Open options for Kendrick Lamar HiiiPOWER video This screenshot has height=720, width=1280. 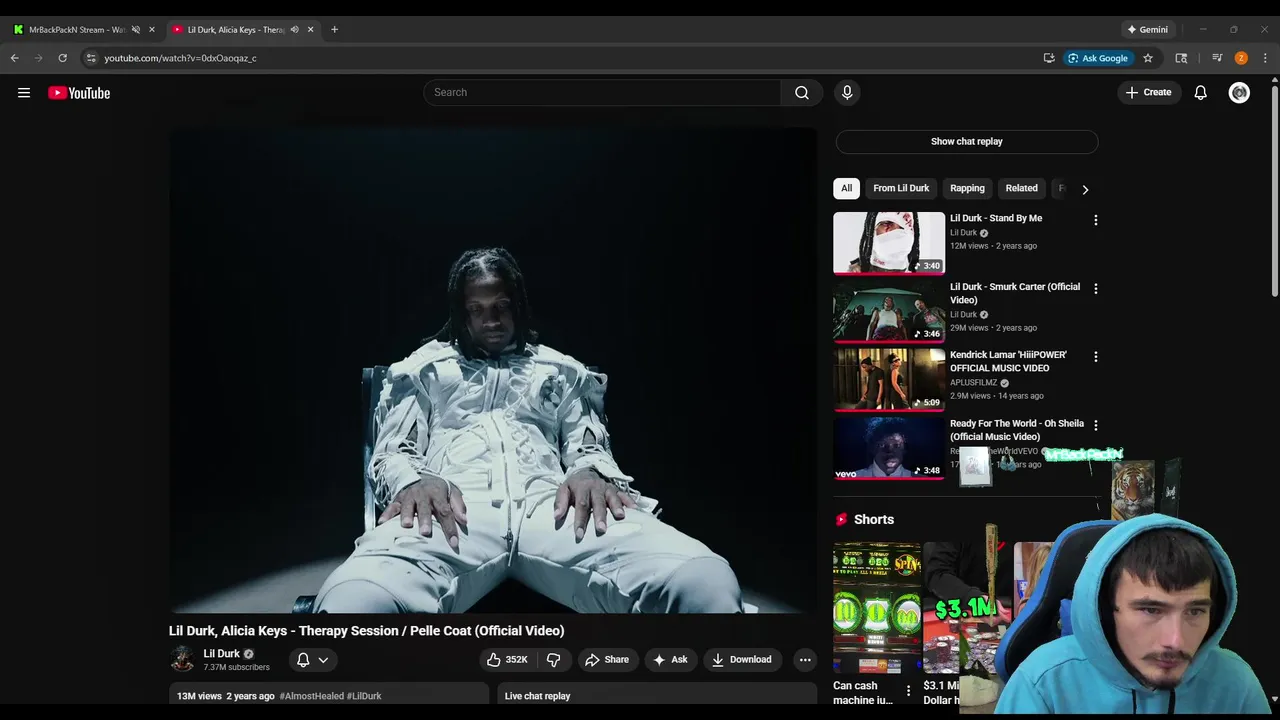(x=1096, y=356)
